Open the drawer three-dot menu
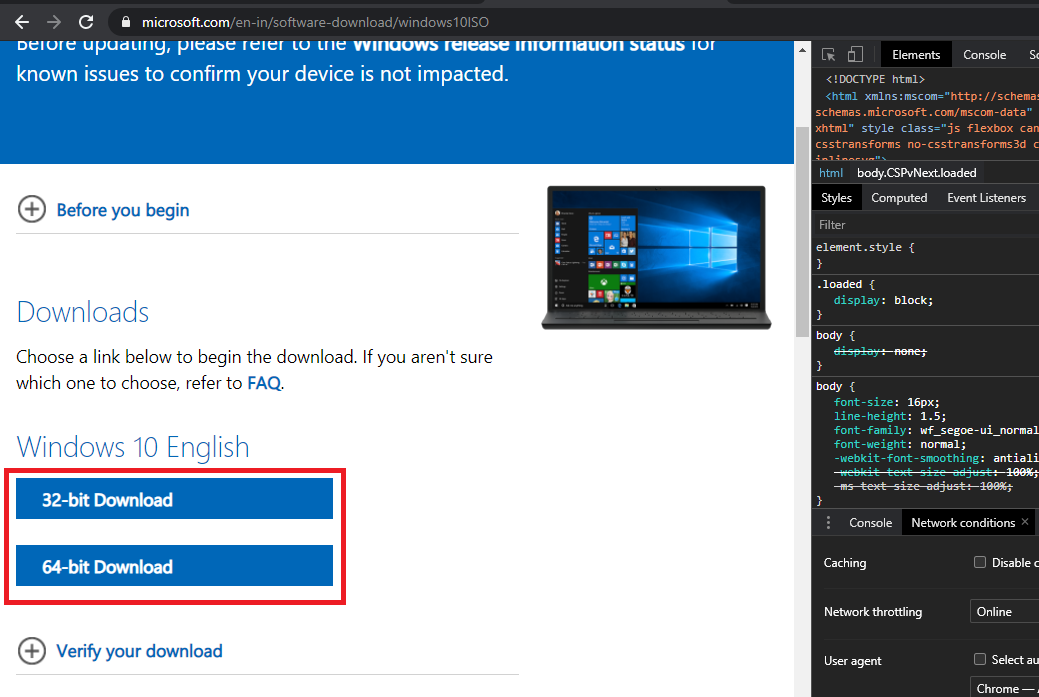Image resolution: width=1039 pixels, height=697 pixels. 828,522
